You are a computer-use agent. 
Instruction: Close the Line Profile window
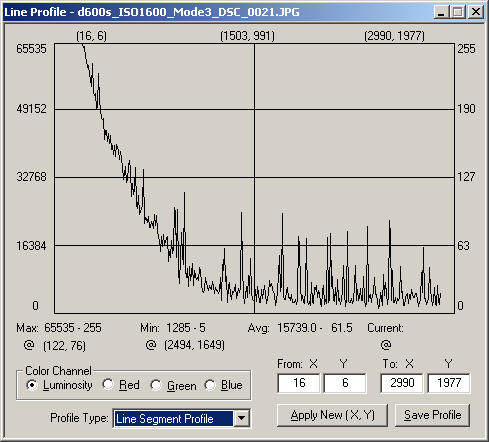click(x=476, y=12)
